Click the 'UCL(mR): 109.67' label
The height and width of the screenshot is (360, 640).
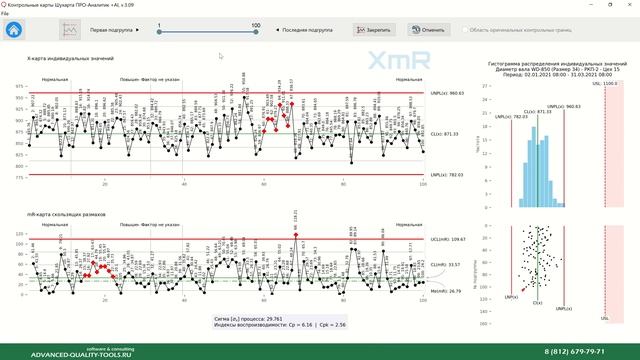(x=448, y=239)
